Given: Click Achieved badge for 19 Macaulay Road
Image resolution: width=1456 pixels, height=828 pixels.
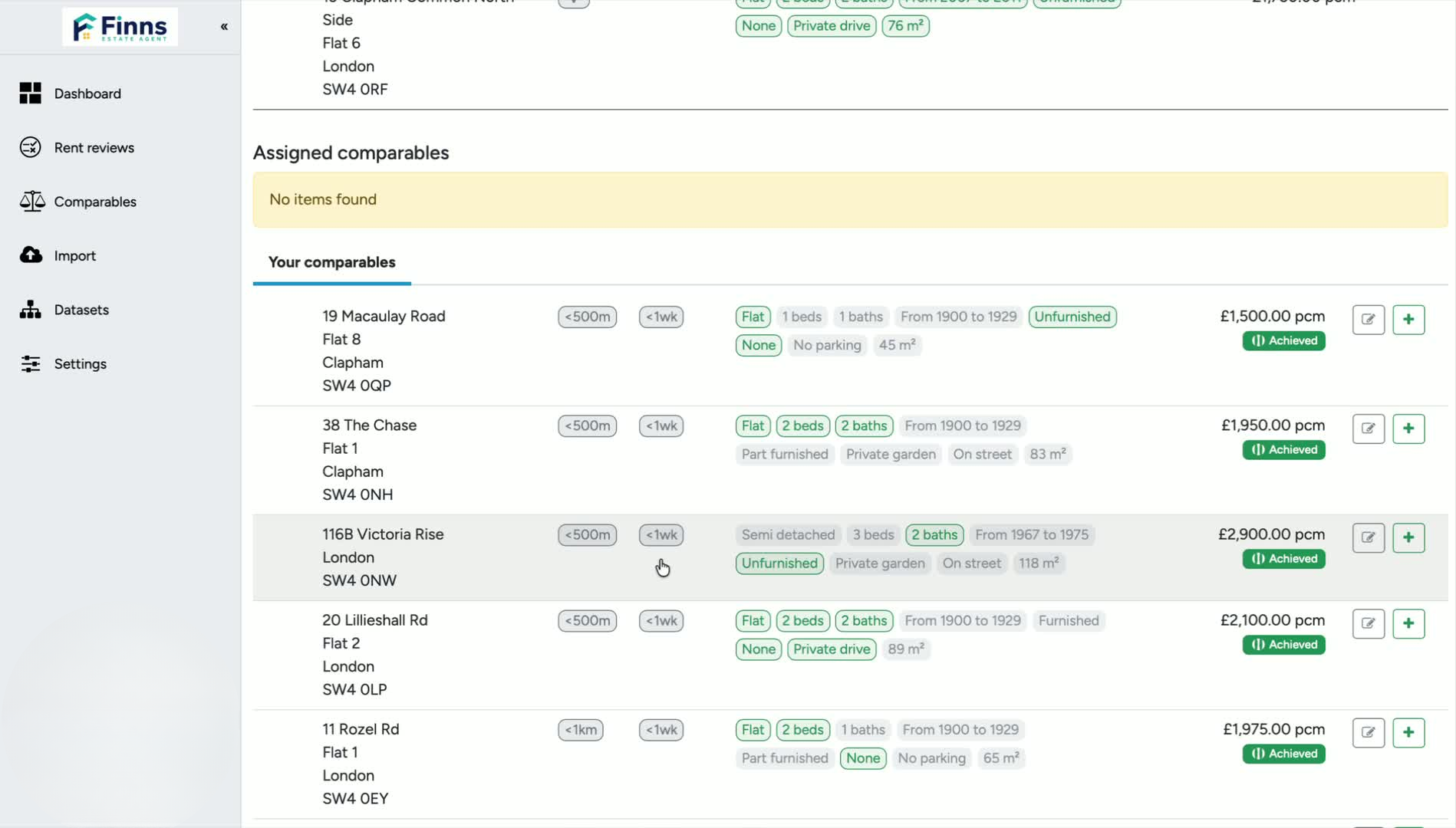Looking at the screenshot, I should (x=1283, y=340).
